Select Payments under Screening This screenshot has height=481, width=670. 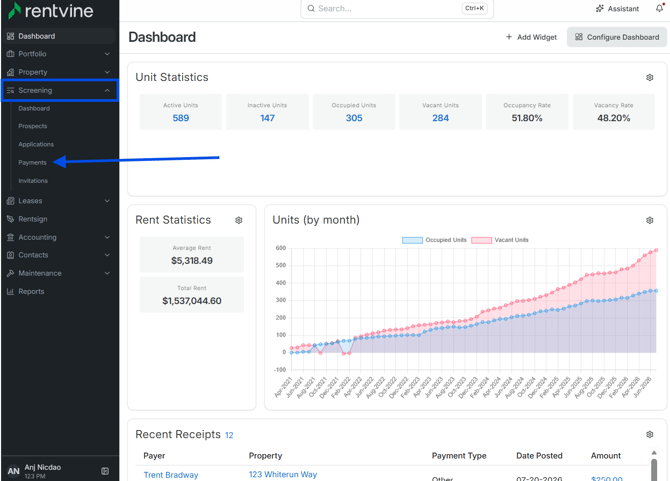coord(32,162)
